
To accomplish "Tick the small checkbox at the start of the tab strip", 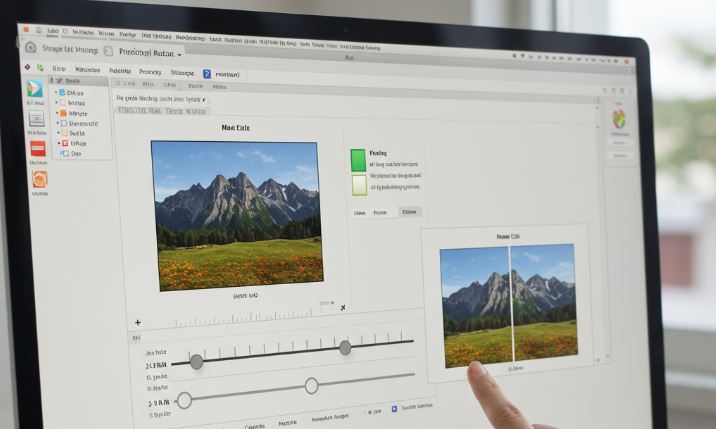I will pos(118,84).
